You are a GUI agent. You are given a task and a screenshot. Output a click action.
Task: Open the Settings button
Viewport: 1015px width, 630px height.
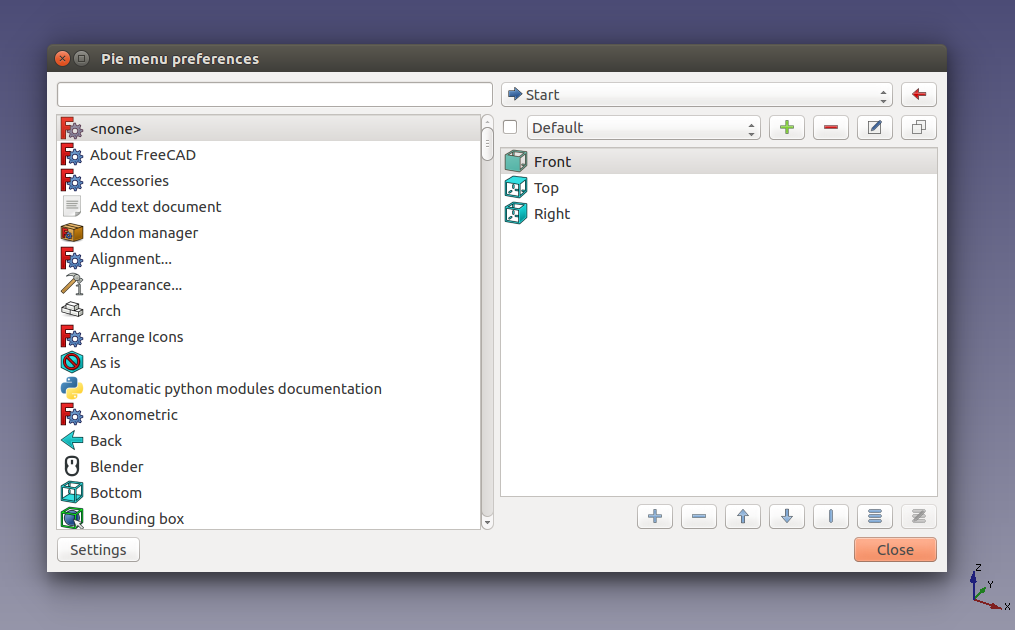97,549
